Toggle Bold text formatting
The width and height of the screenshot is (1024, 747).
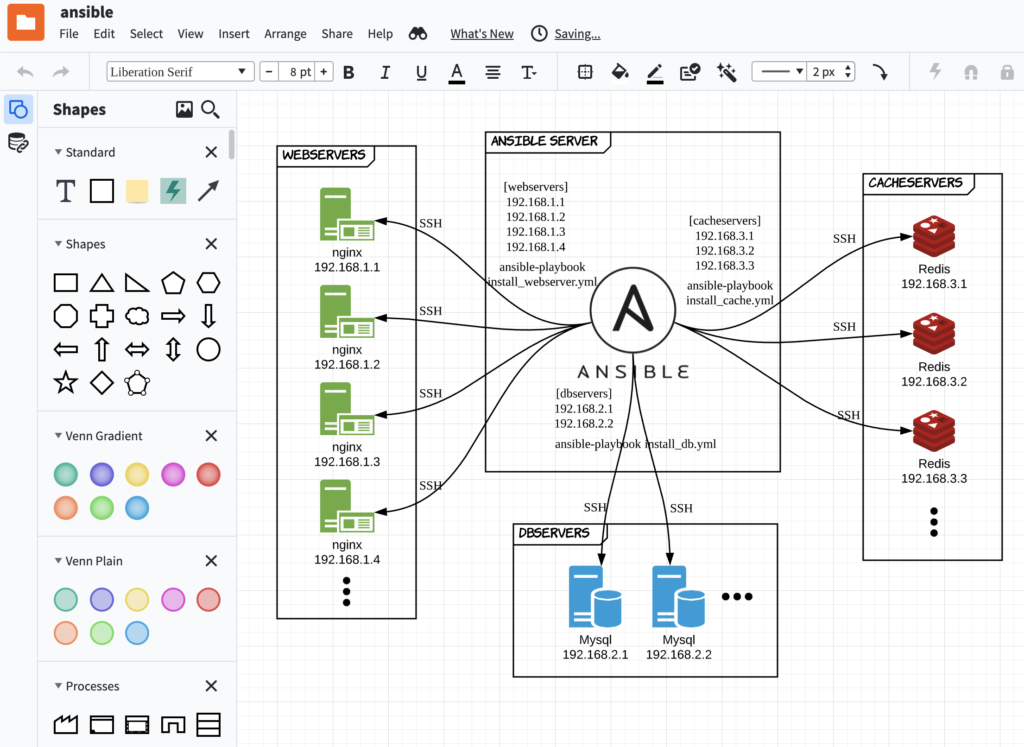click(348, 72)
